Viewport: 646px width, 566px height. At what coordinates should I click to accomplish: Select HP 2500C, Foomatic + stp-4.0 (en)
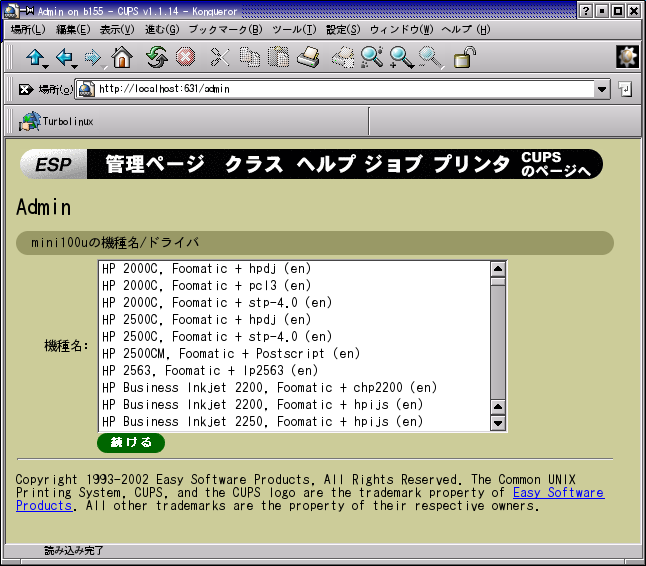coord(294,337)
